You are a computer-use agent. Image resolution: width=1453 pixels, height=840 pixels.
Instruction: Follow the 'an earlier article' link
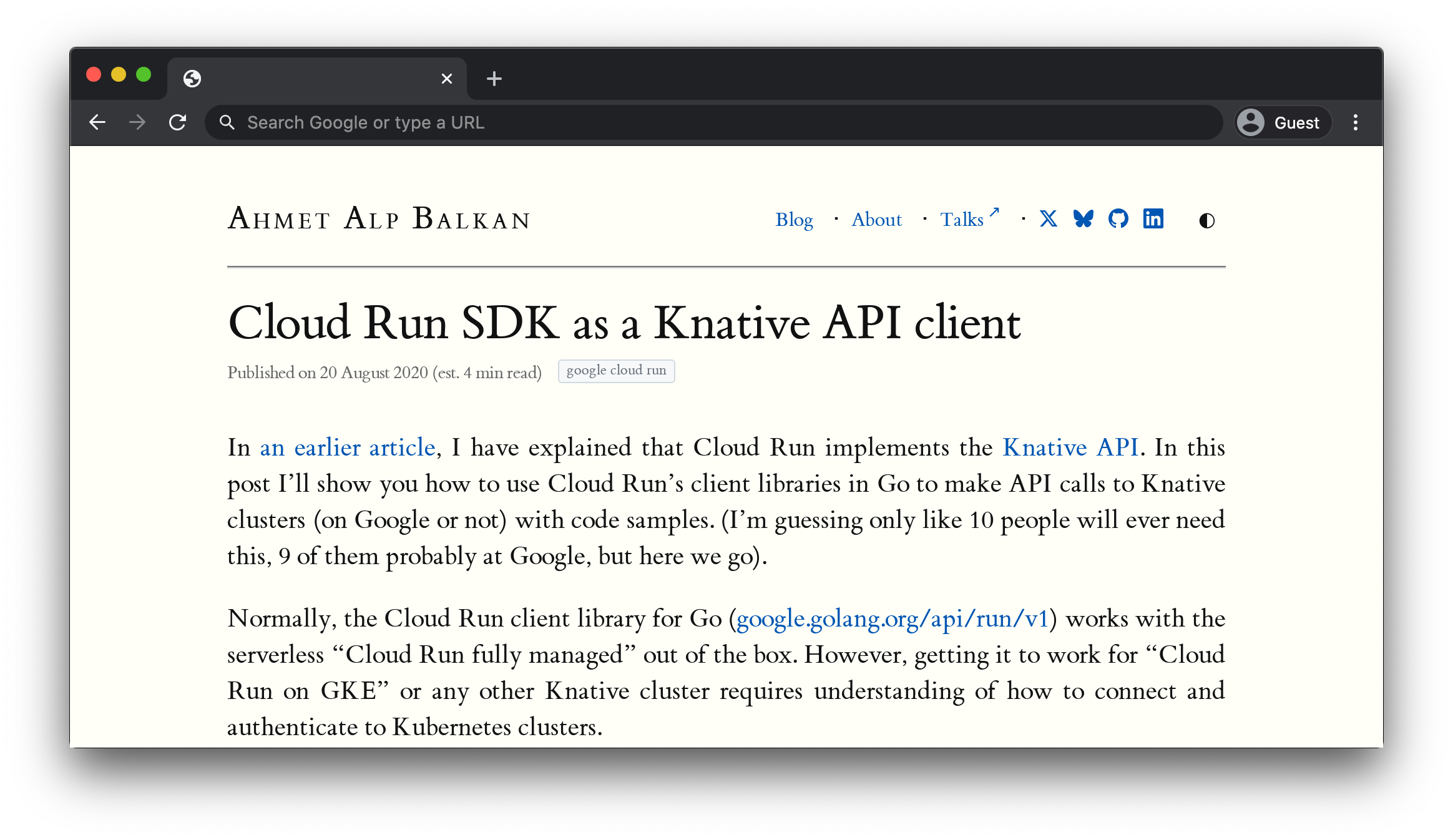(x=347, y=447)
